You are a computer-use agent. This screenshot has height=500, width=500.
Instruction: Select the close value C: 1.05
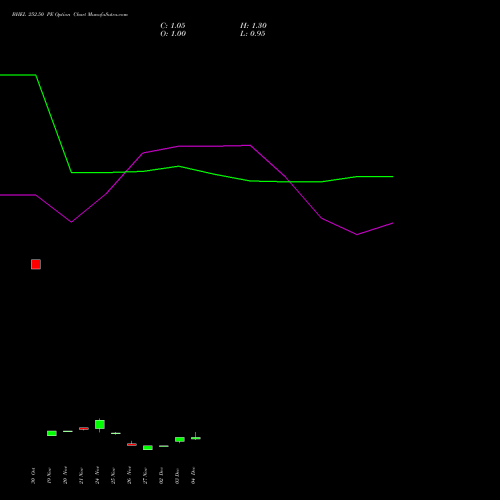173,26
